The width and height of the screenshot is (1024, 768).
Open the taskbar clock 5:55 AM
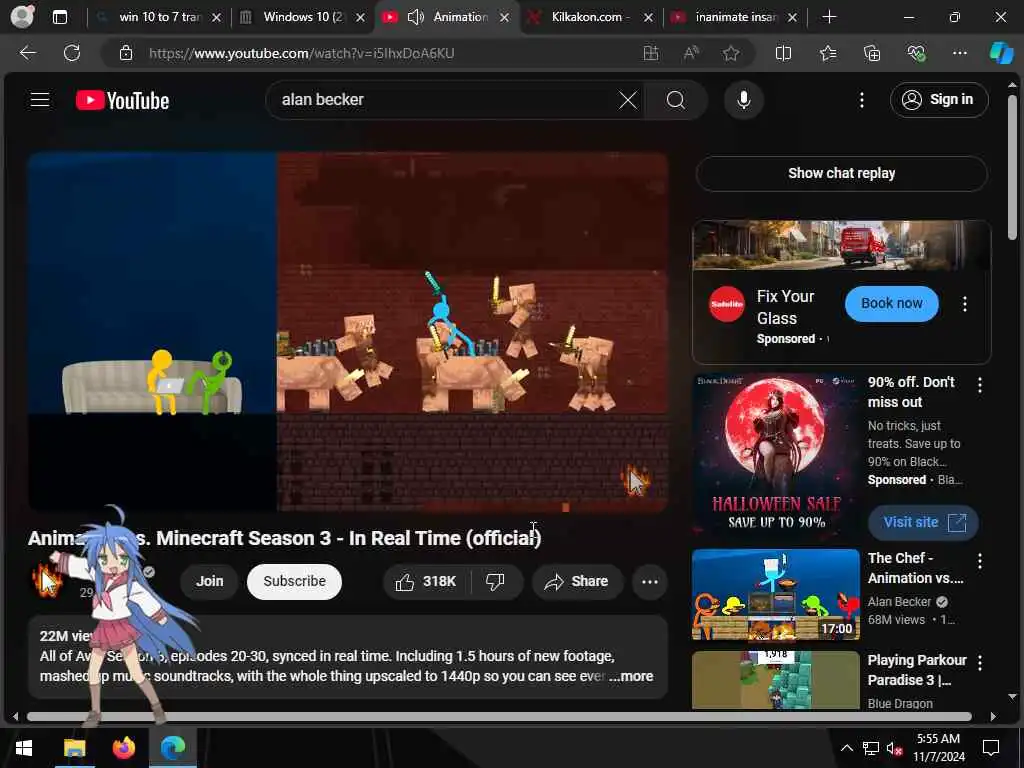(x=938, y=748)
